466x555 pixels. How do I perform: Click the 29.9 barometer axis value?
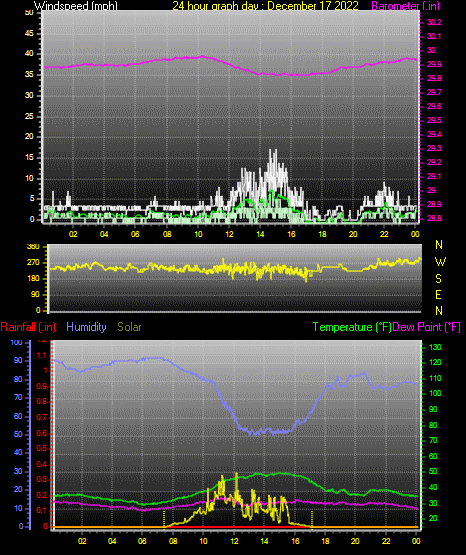[434, 64]
